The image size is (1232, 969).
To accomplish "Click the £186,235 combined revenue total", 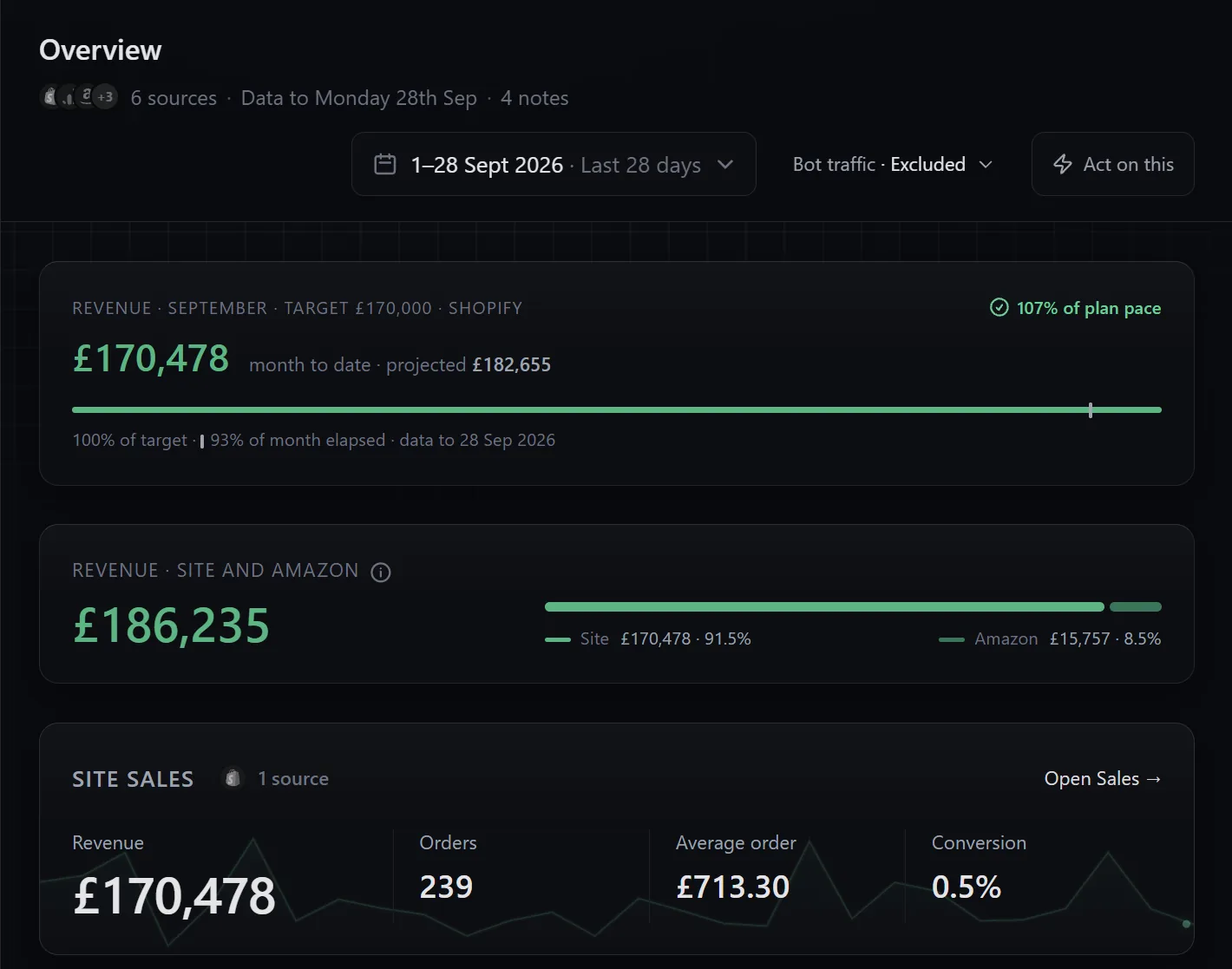I will (x=172, y=625).
